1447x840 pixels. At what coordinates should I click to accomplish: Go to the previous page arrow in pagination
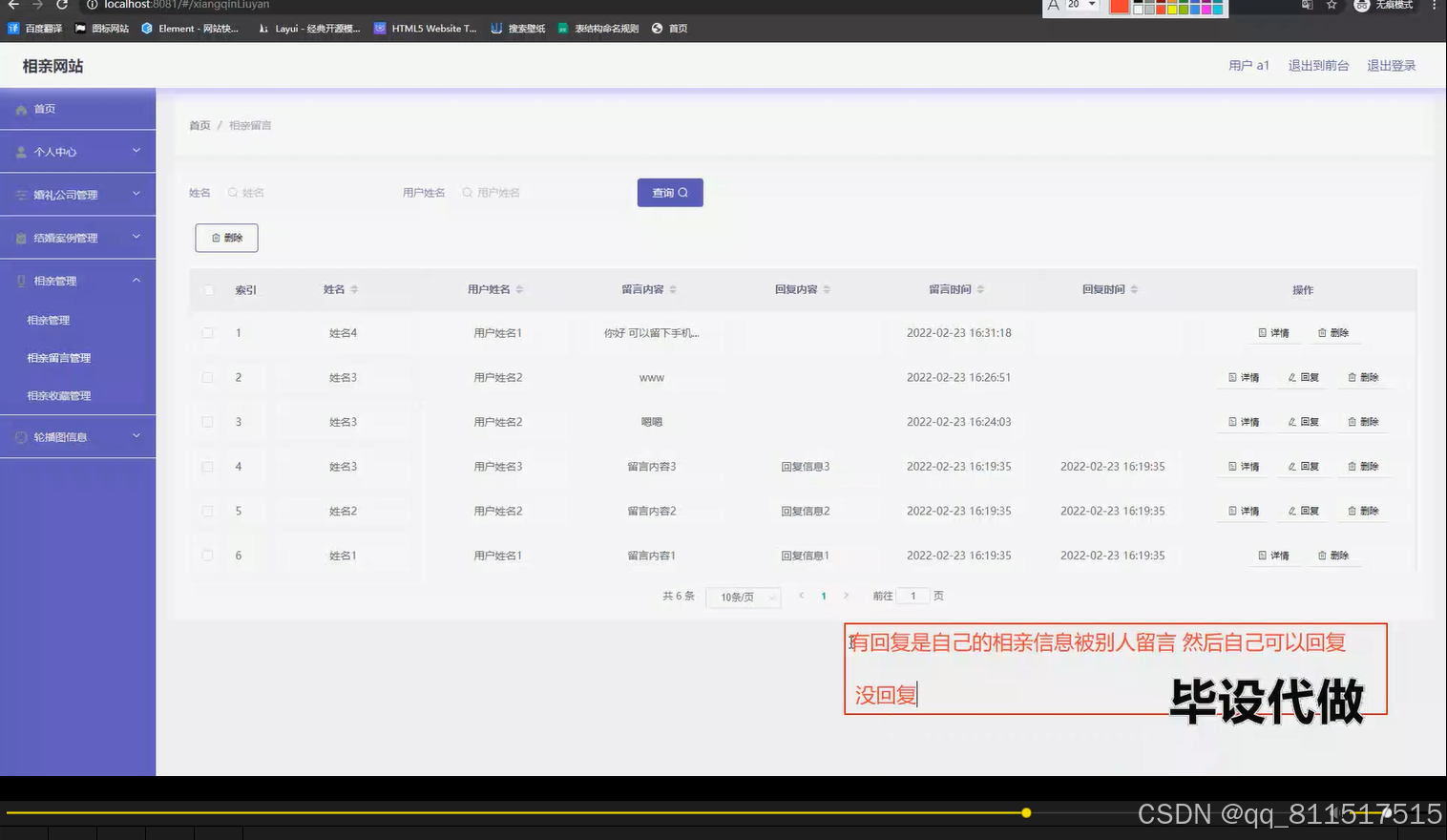tap(801, 596)
